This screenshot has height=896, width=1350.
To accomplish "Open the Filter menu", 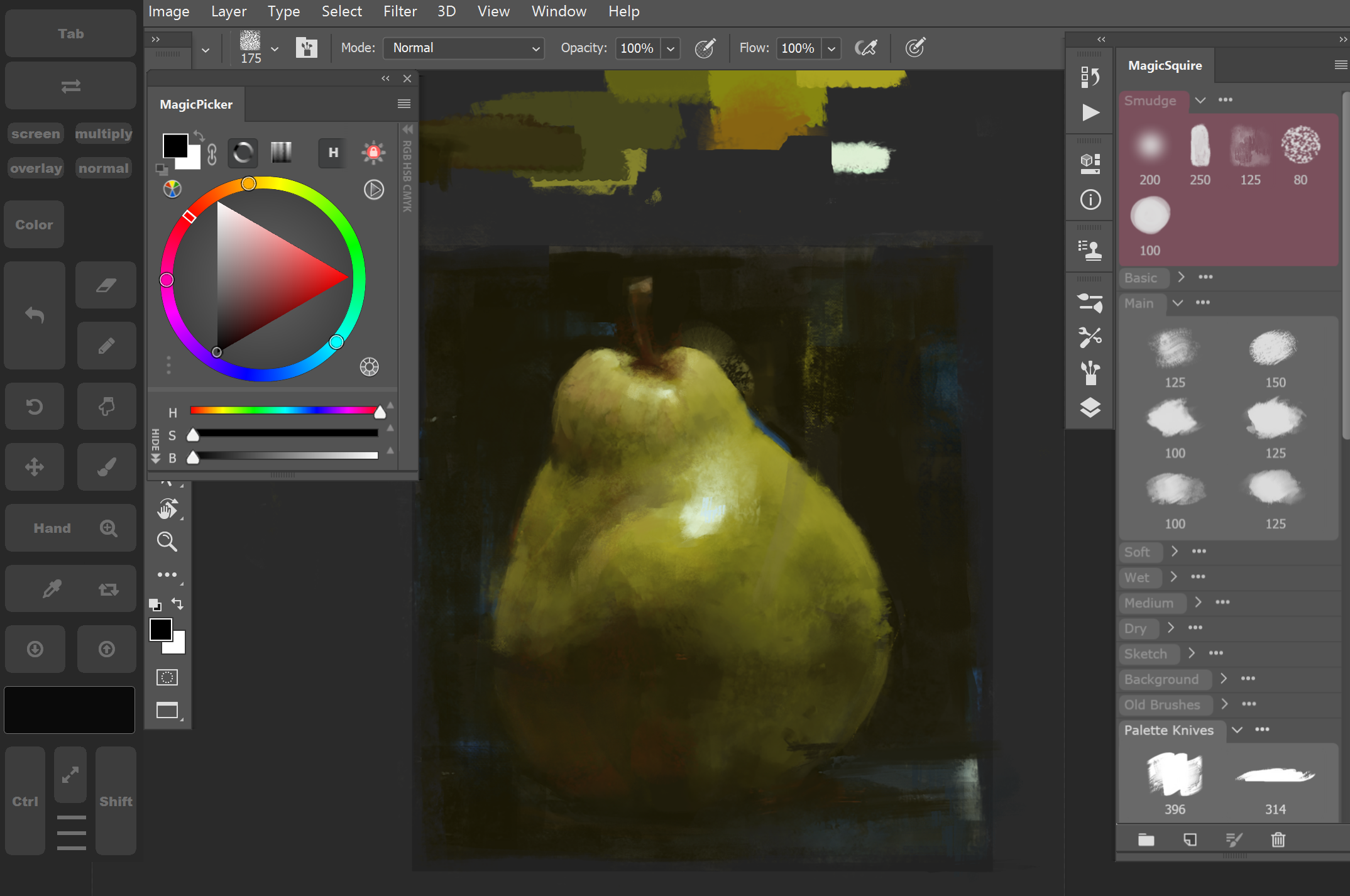I will point(400,11).
